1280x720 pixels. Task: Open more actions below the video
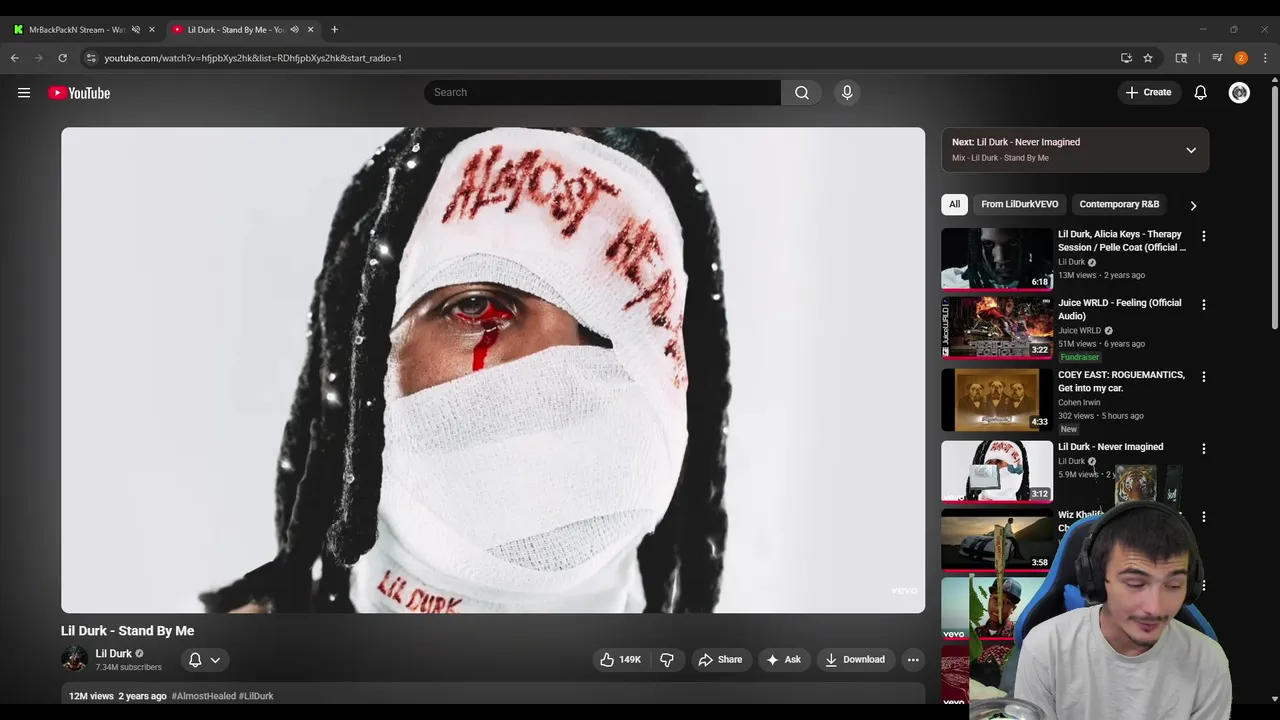(913, 659)
